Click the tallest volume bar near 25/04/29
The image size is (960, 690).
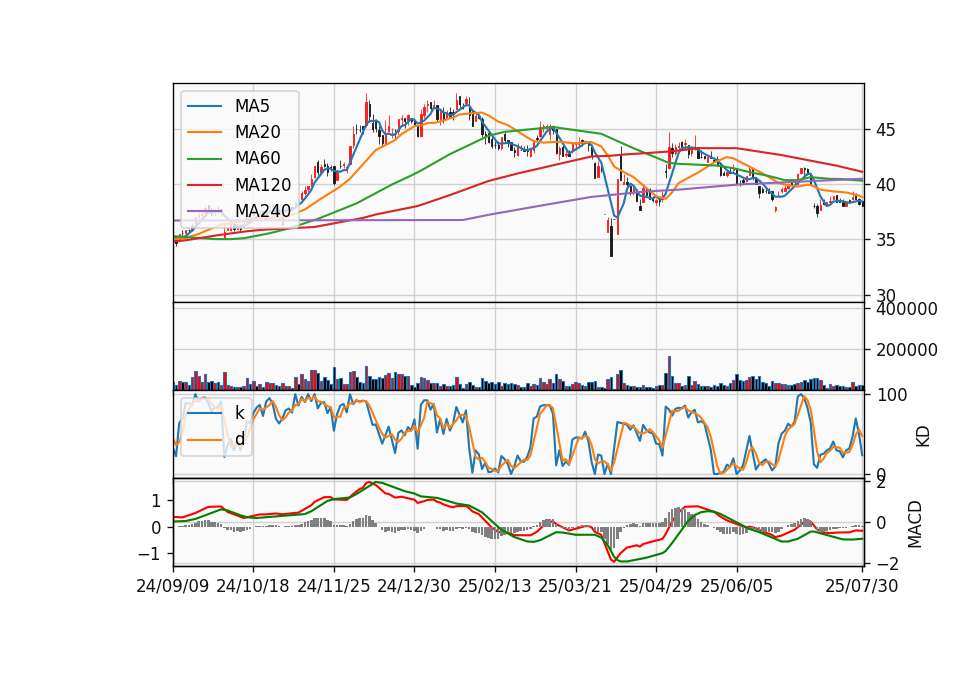[x=669, y=373]
